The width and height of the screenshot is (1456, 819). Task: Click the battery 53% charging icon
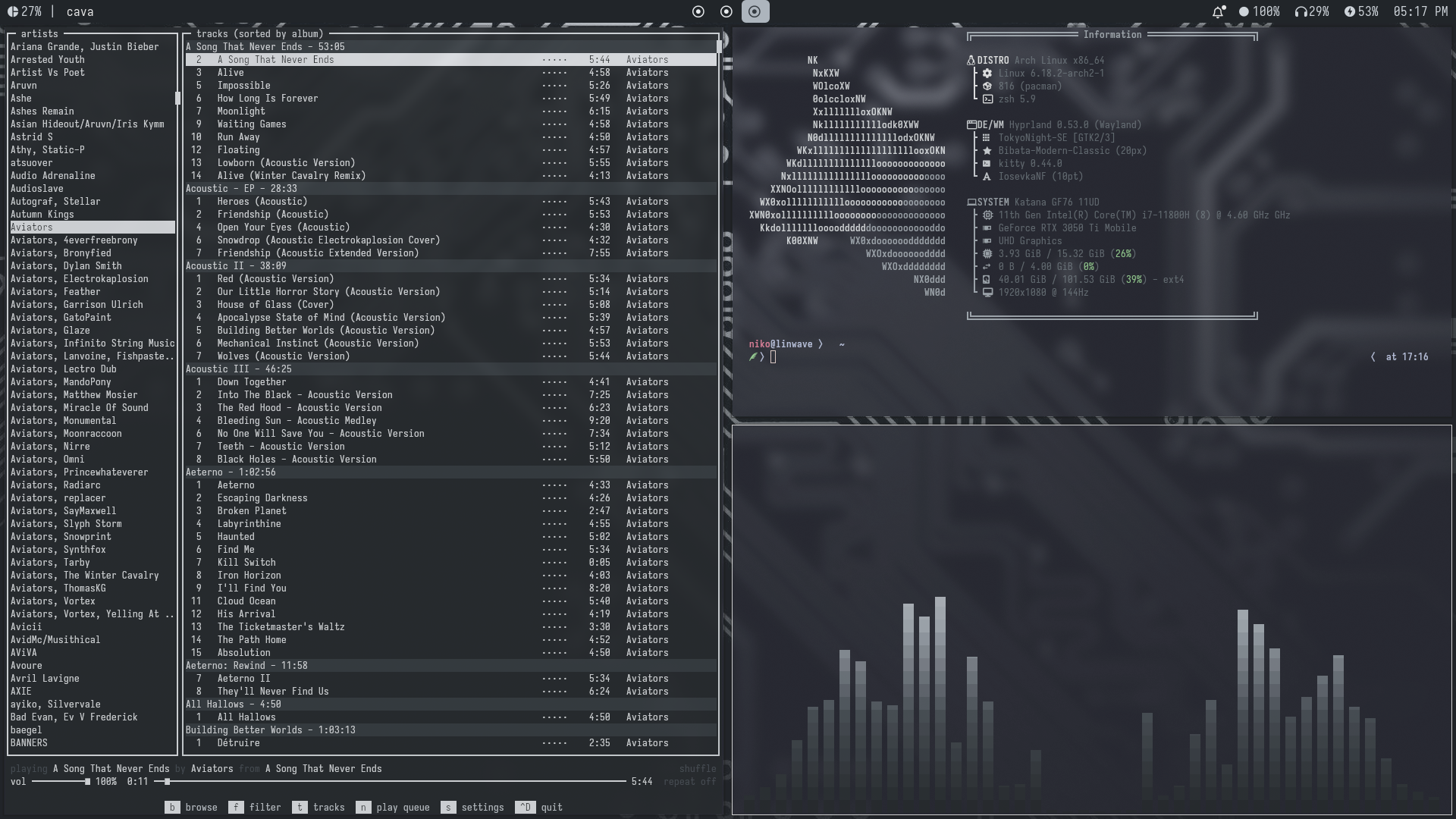coord(1349,11)
